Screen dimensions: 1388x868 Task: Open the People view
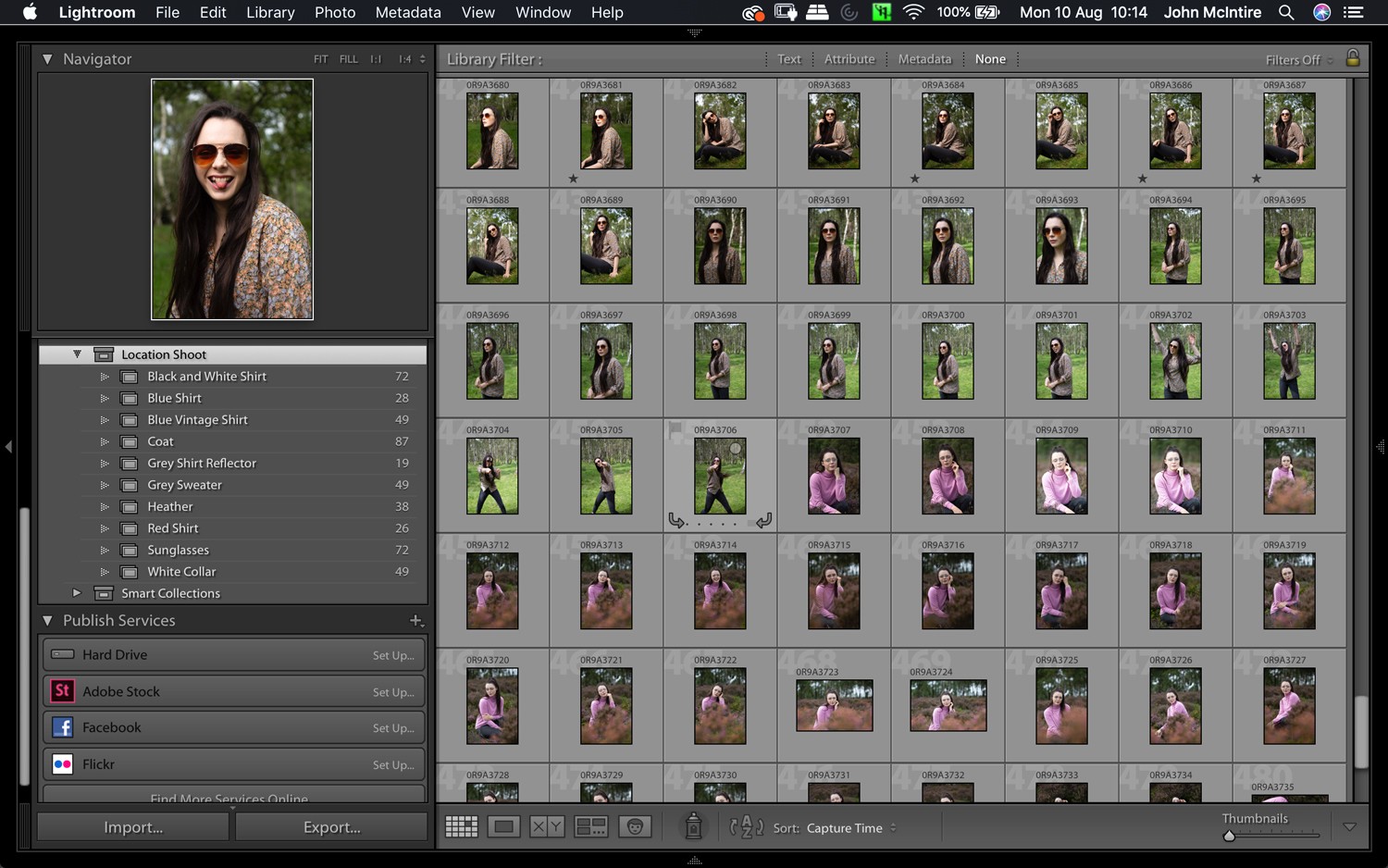(x=635, y=825)
